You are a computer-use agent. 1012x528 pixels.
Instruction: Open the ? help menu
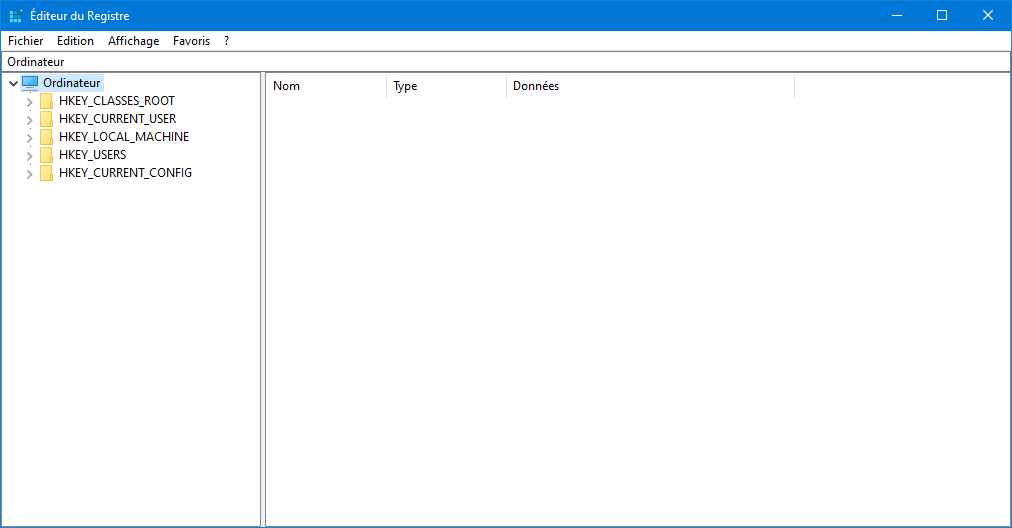[227, 41]
